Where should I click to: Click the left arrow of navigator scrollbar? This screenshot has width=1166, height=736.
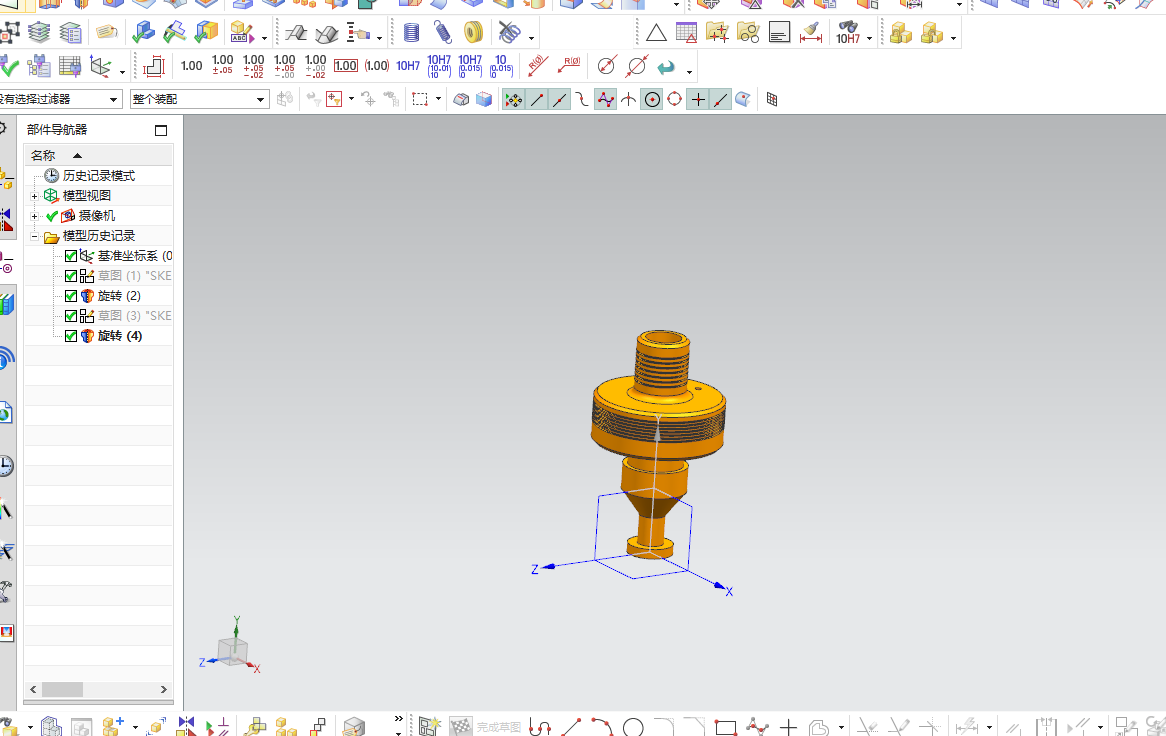(x=33, y=690)
